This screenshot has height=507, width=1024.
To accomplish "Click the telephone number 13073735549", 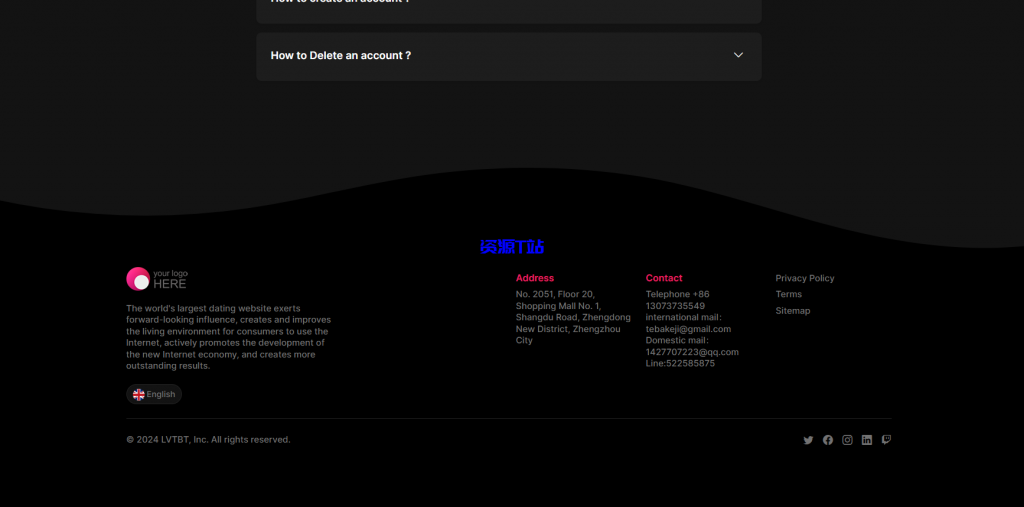I will pyautogui.click(x=675, y=306).
